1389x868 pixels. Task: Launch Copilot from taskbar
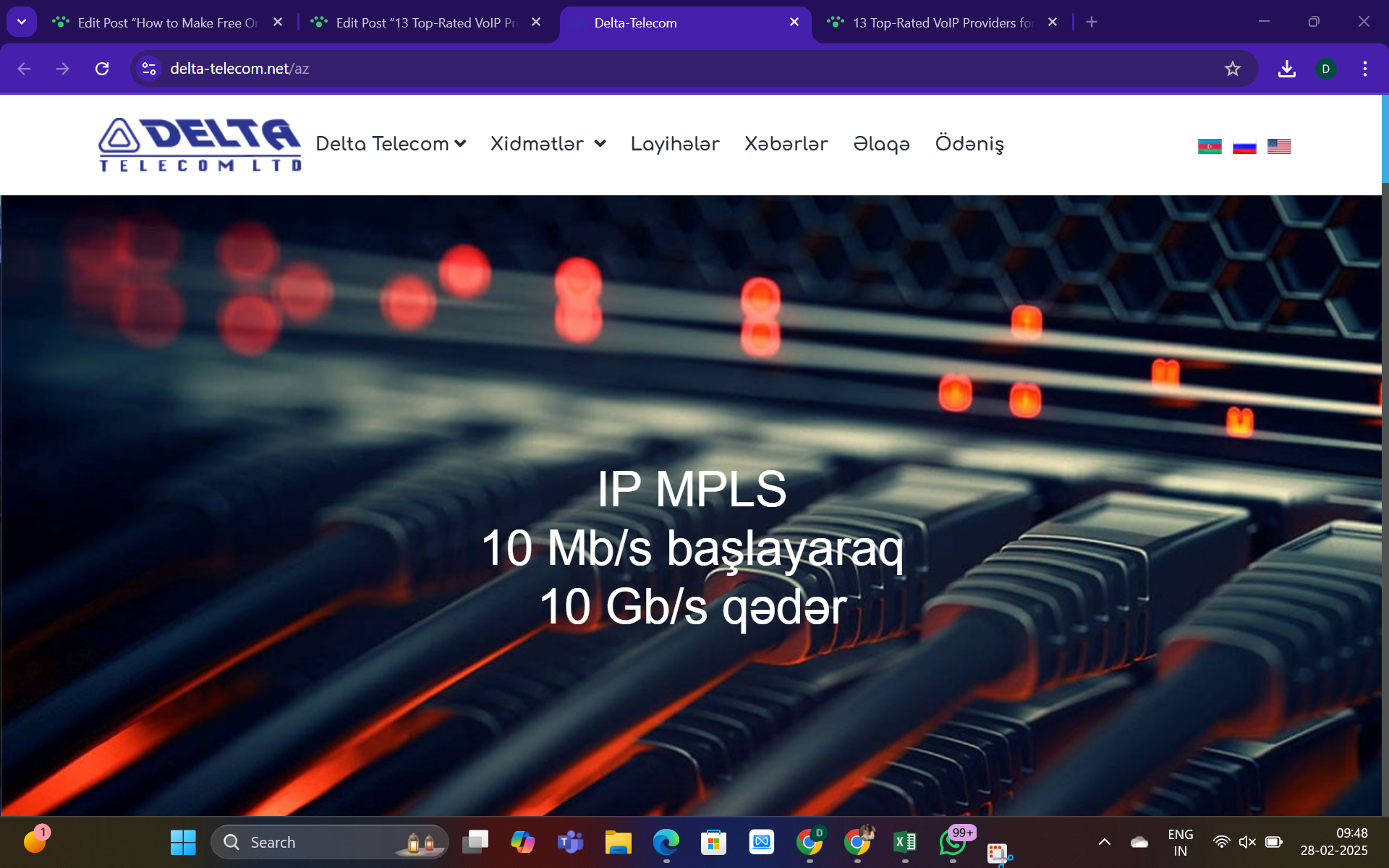click(523, 842)
